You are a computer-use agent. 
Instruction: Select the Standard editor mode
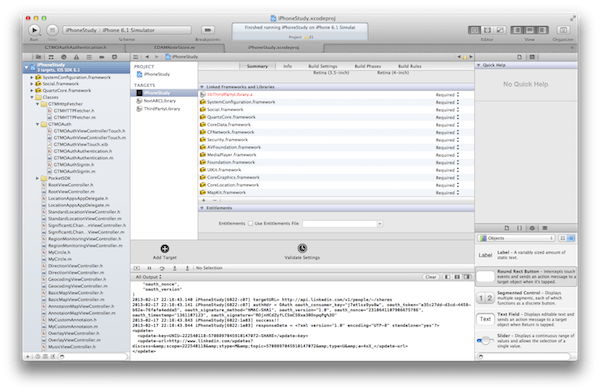[x=474, y=30]
